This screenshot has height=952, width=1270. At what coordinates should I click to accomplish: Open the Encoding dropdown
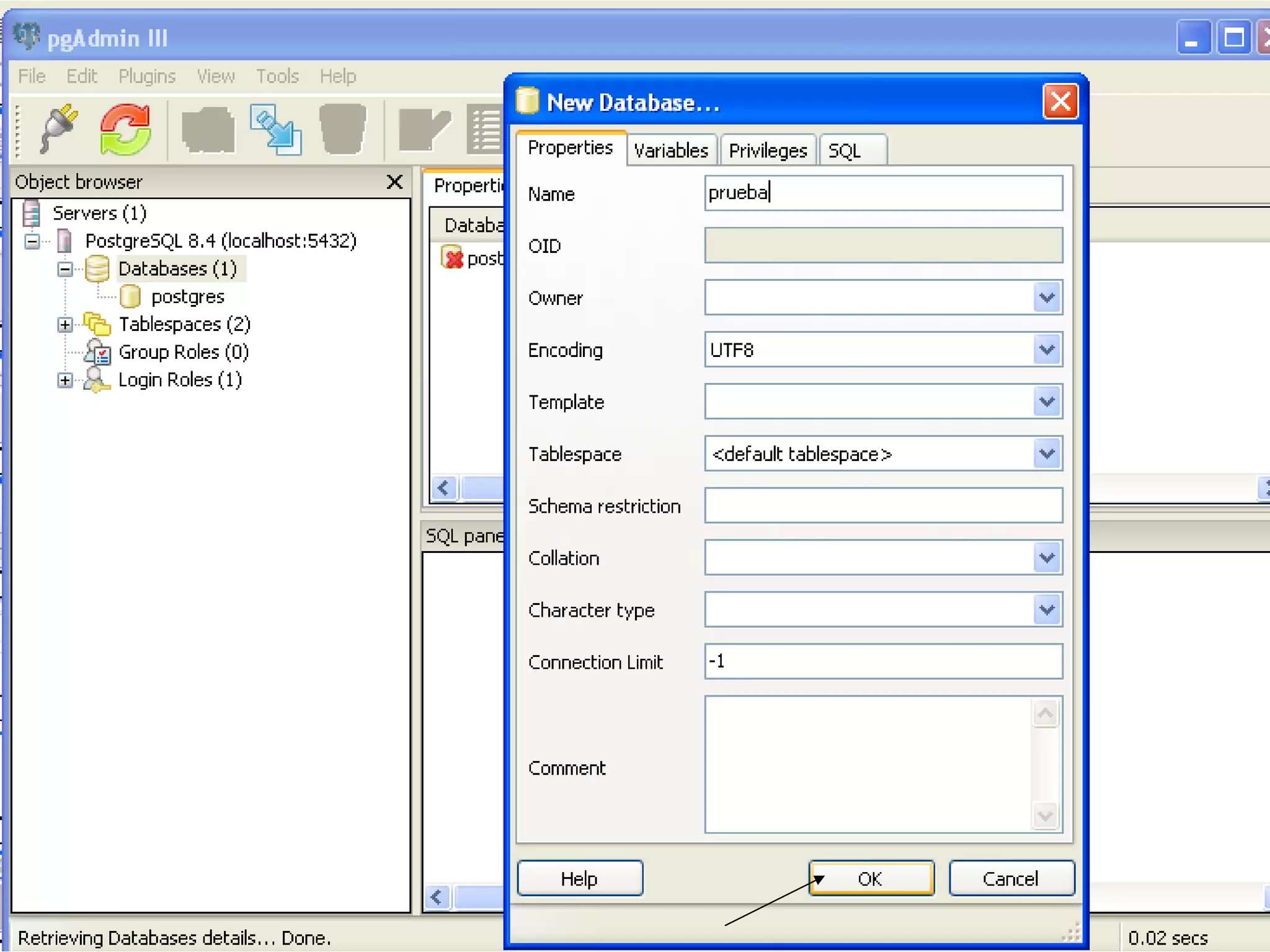1047,350
